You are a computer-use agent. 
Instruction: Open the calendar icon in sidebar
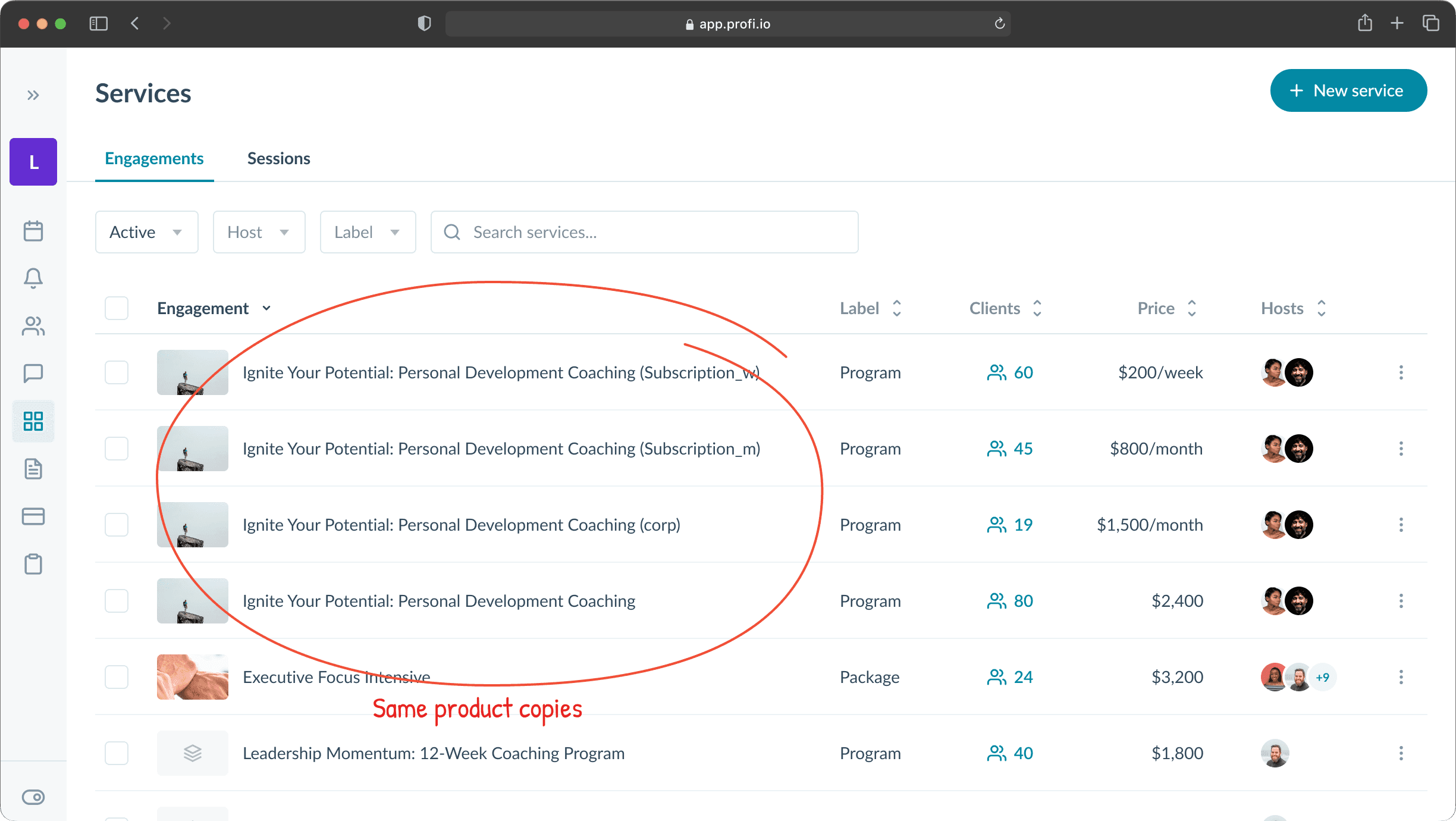[33, 231]
